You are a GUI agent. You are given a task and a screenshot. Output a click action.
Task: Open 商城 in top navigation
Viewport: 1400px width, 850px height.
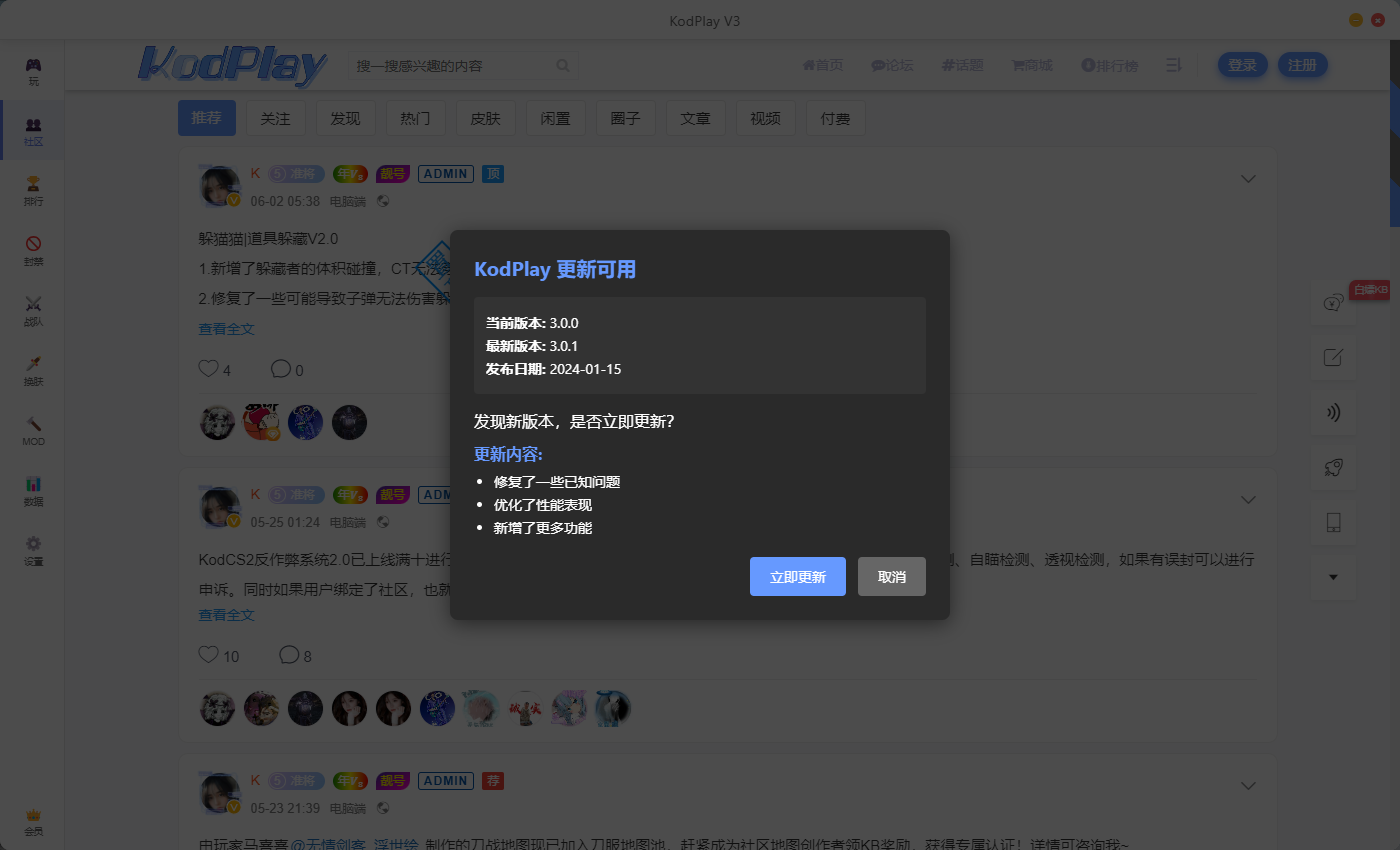pyautogui.click(x=1032, y=65)
